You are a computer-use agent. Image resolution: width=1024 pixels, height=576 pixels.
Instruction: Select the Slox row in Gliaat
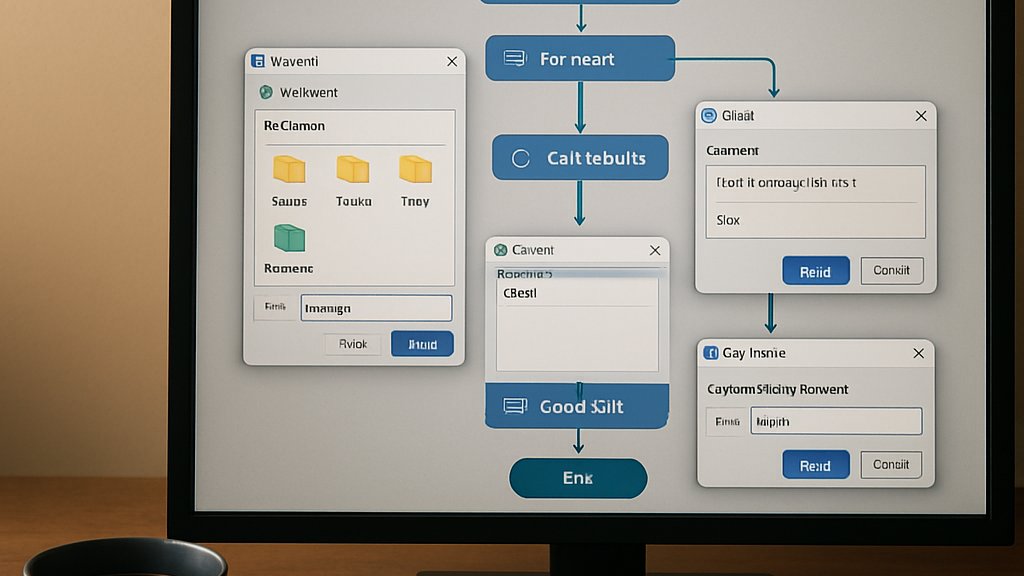816,220
